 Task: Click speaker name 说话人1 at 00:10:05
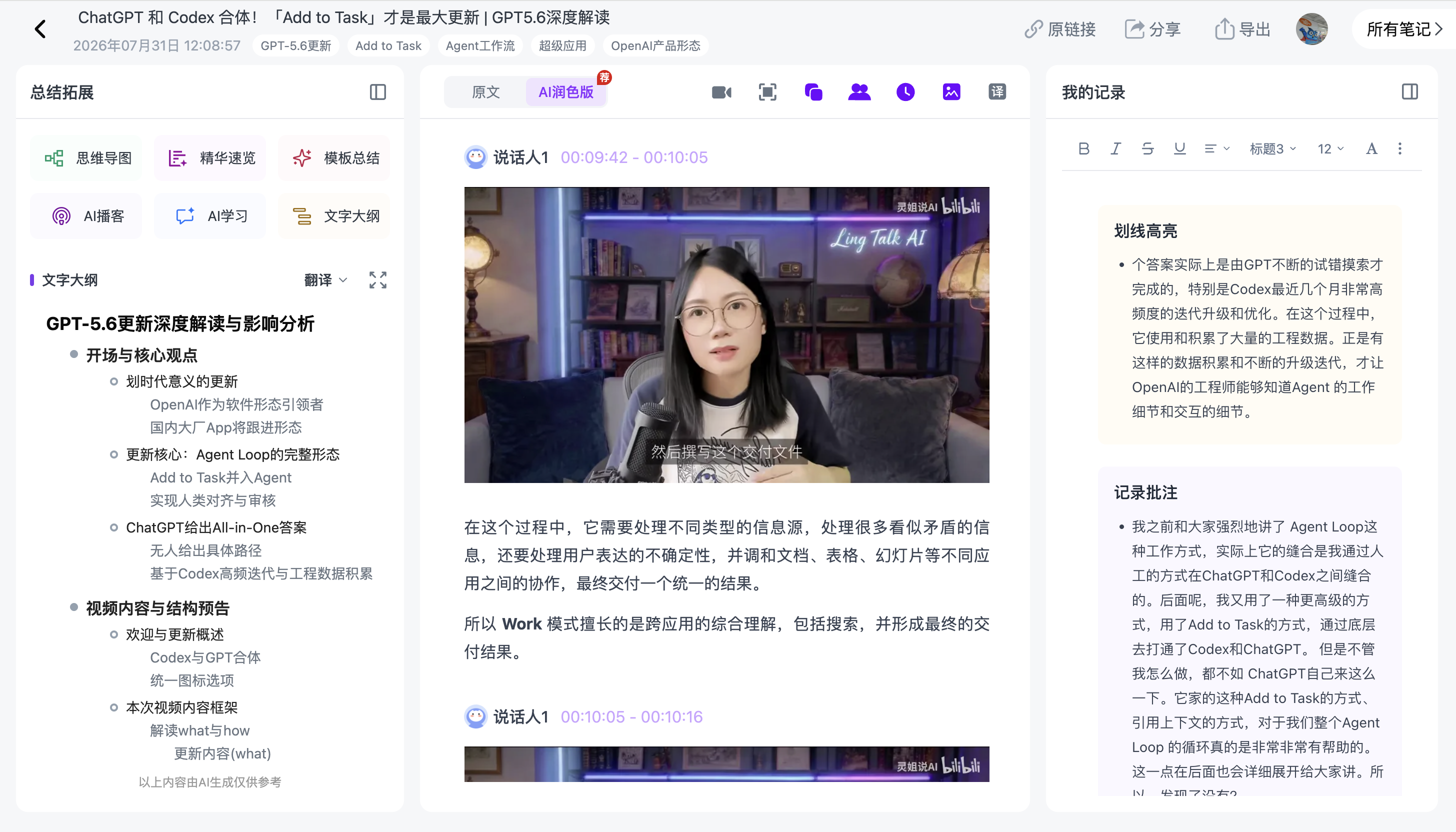(x=520, y=716)
